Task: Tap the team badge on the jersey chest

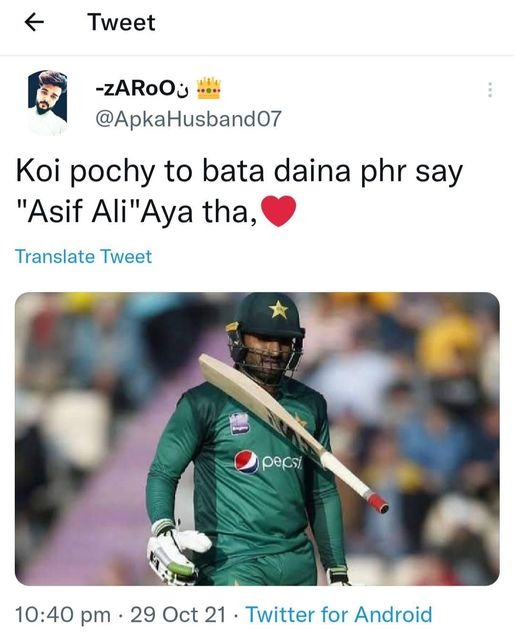Action: click(x=240, y=423)
